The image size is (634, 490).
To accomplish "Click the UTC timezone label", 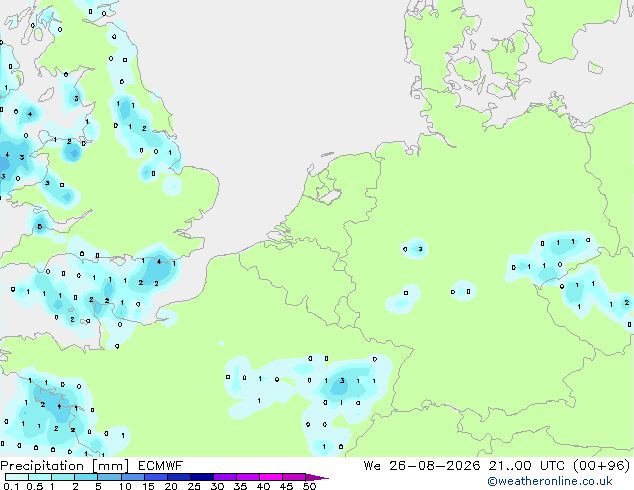I will (x=552, y=466).
